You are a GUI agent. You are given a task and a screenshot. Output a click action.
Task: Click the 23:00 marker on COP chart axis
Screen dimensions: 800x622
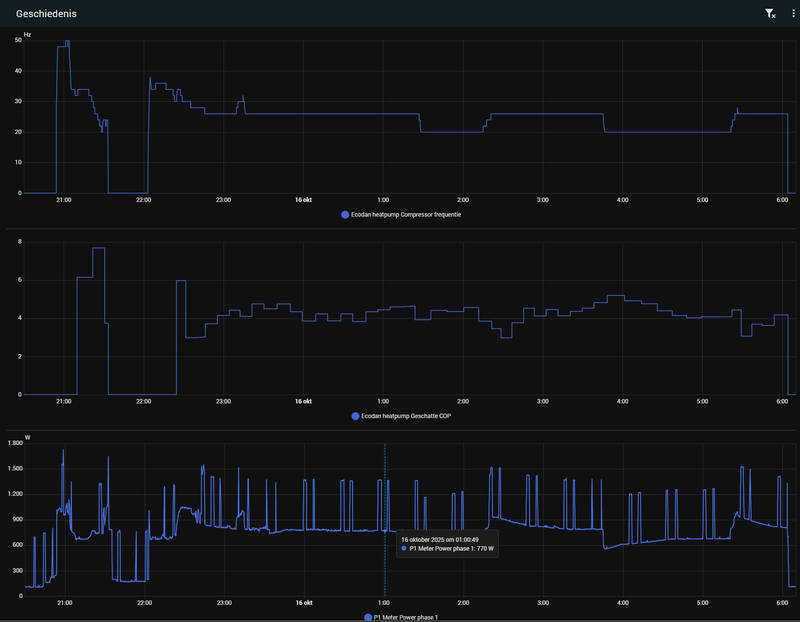[x=223, y=402]
